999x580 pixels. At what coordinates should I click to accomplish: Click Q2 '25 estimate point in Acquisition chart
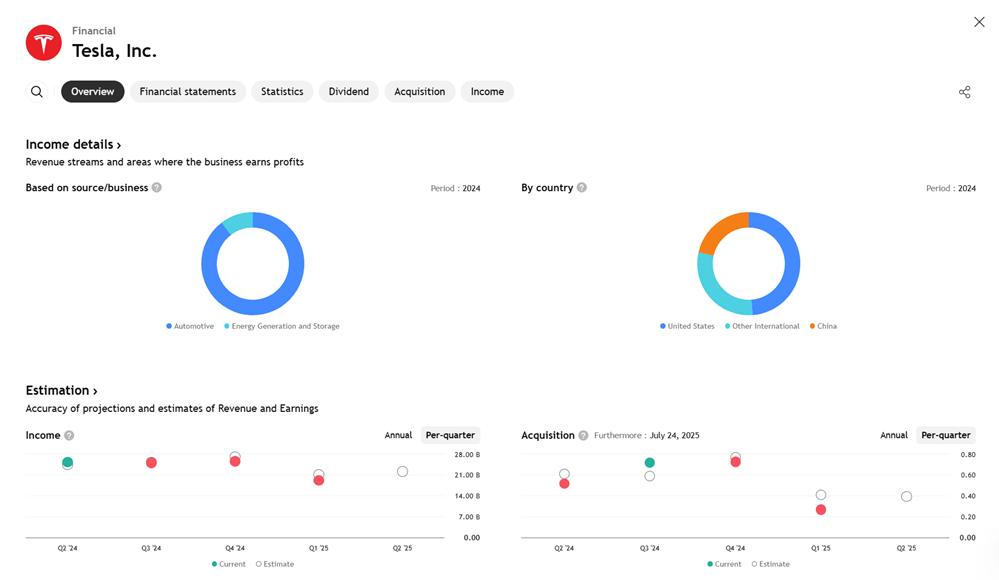(906, 497)
